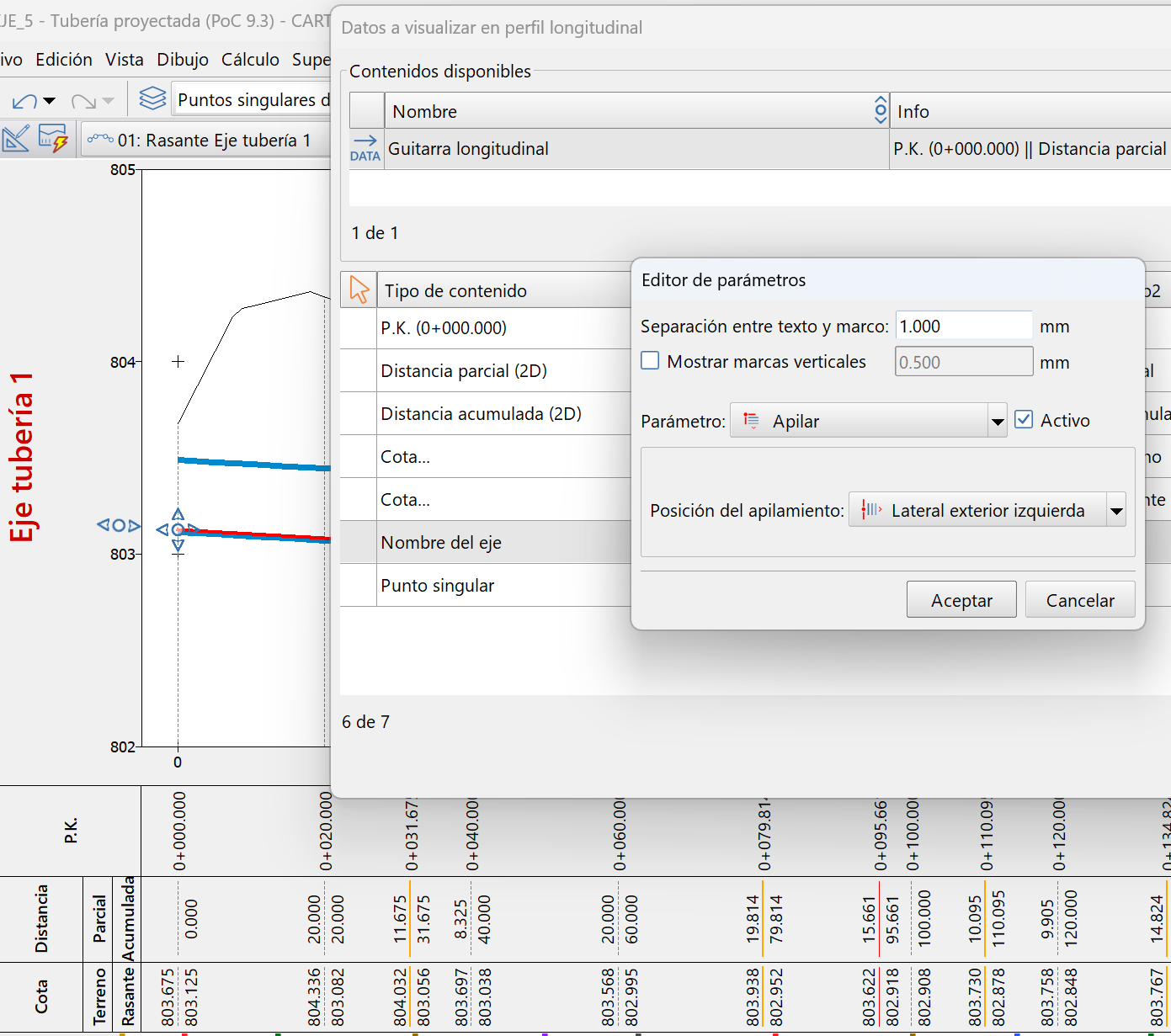This screenshot has width=1171, height=1036.
Task: Click the sort icon in Nombre column
Action: 880,110
